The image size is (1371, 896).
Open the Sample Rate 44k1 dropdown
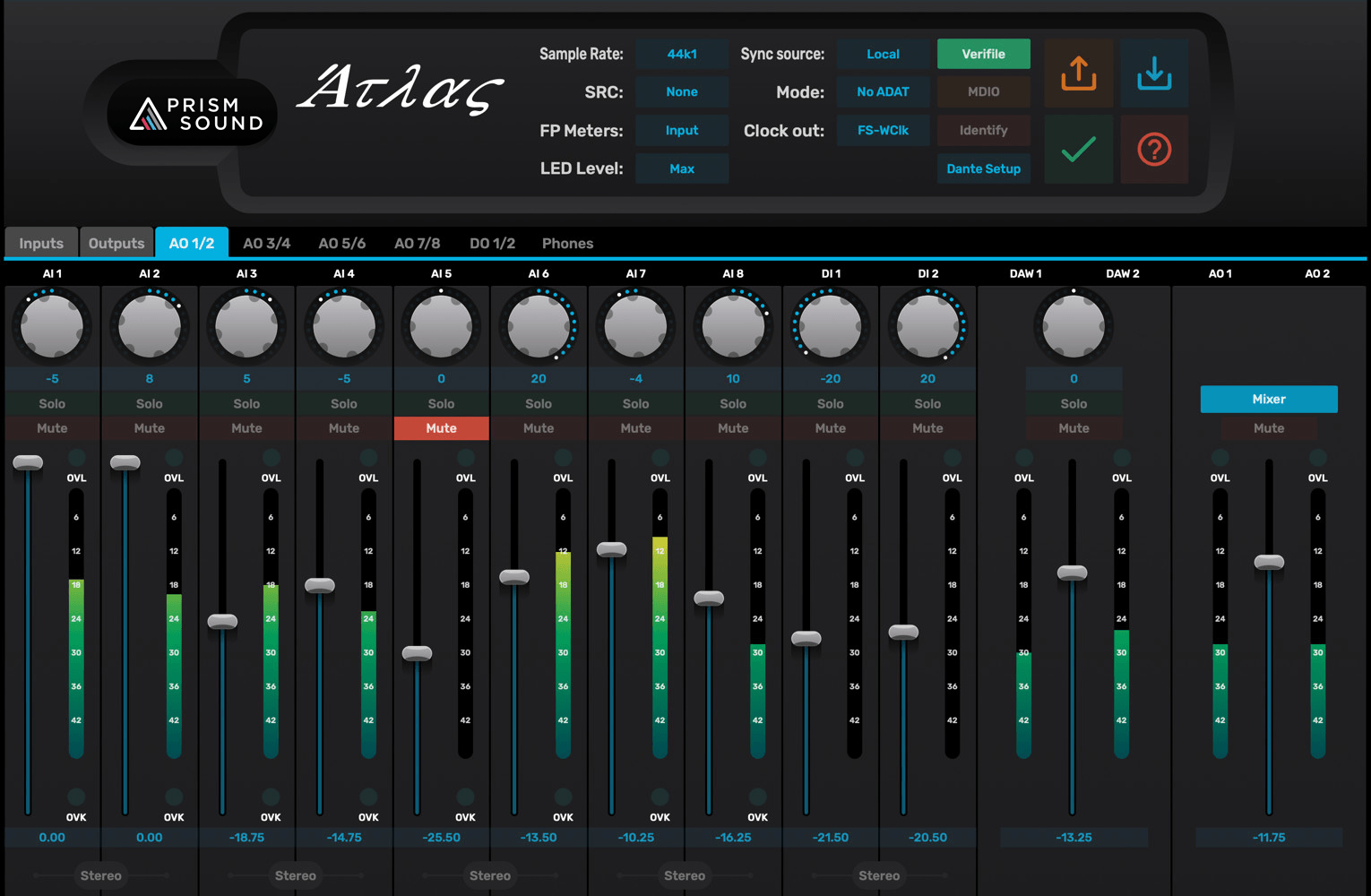point(682,54)
